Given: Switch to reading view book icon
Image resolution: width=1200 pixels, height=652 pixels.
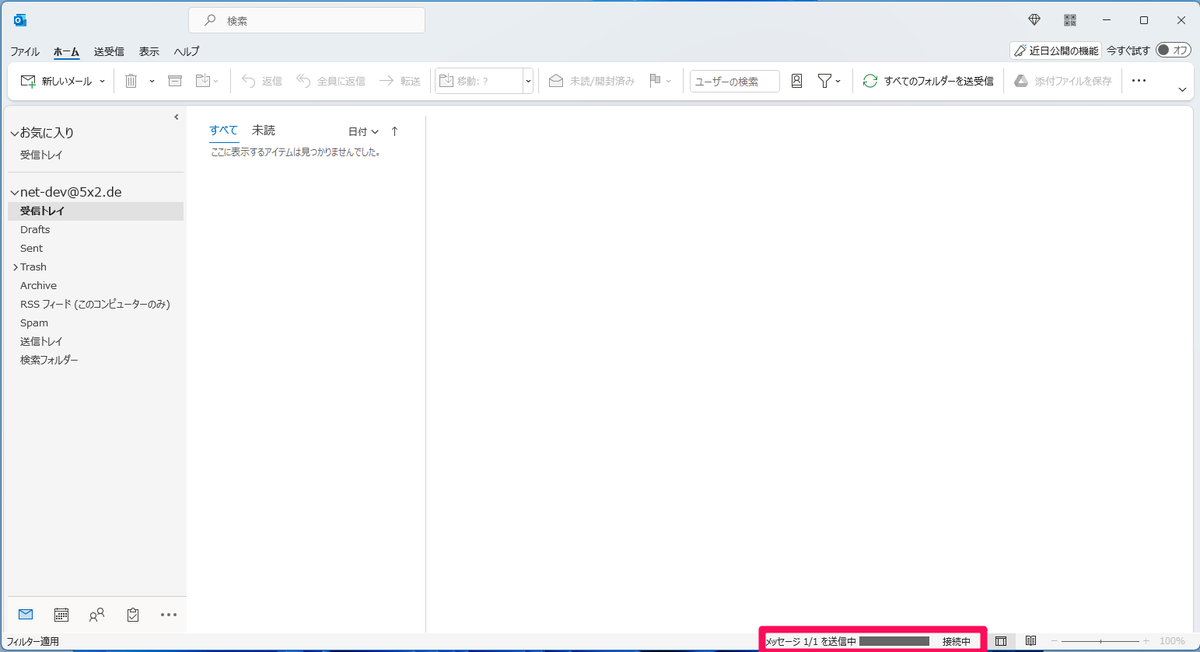Looking at the screenshot, I should coord(1031,641).
